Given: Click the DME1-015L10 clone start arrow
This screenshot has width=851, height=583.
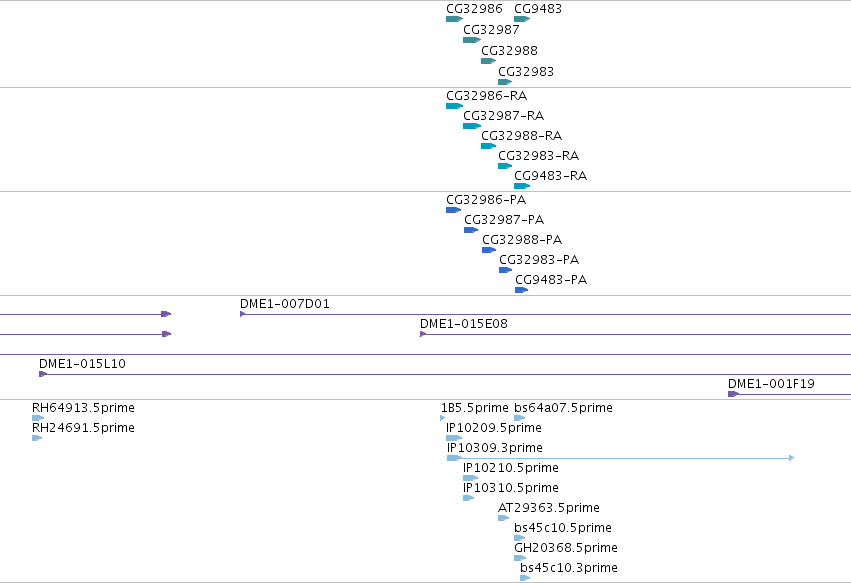Looking at the screenshot, I should point(43,375).
